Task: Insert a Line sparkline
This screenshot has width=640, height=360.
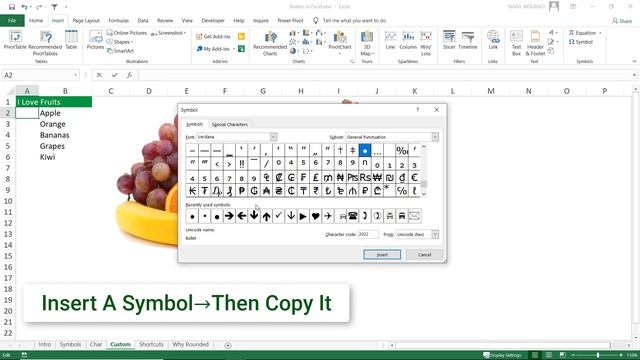Action: tap(390, 40)
